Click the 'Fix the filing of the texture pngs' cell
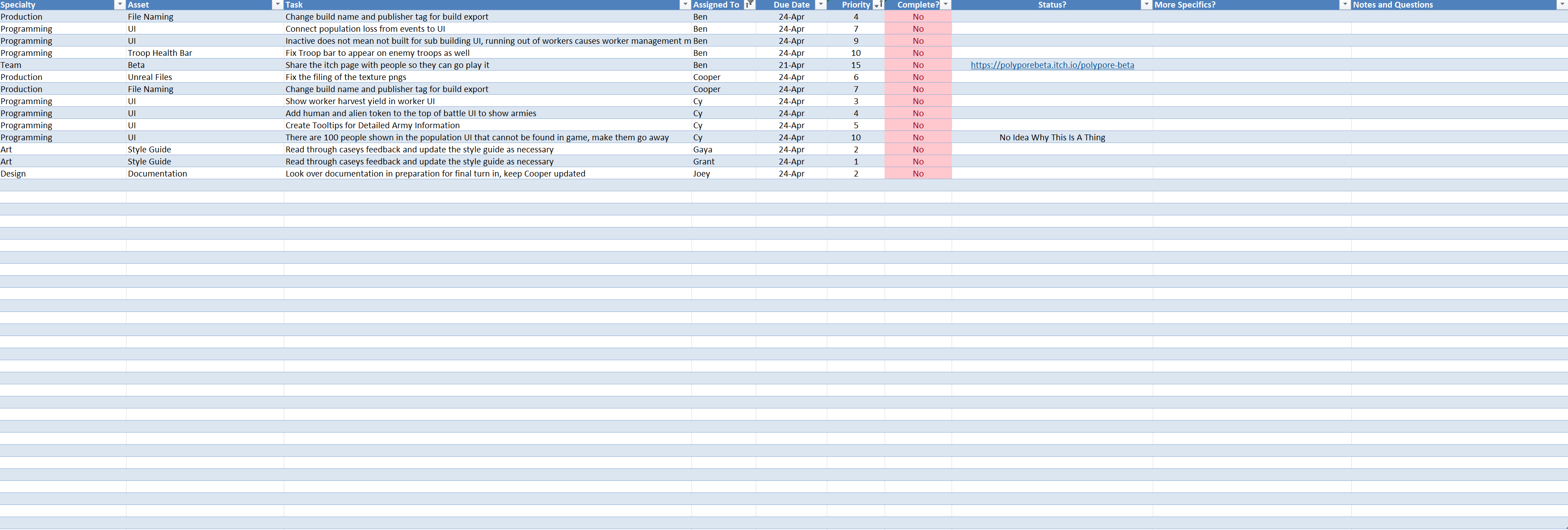 (346, 77)
